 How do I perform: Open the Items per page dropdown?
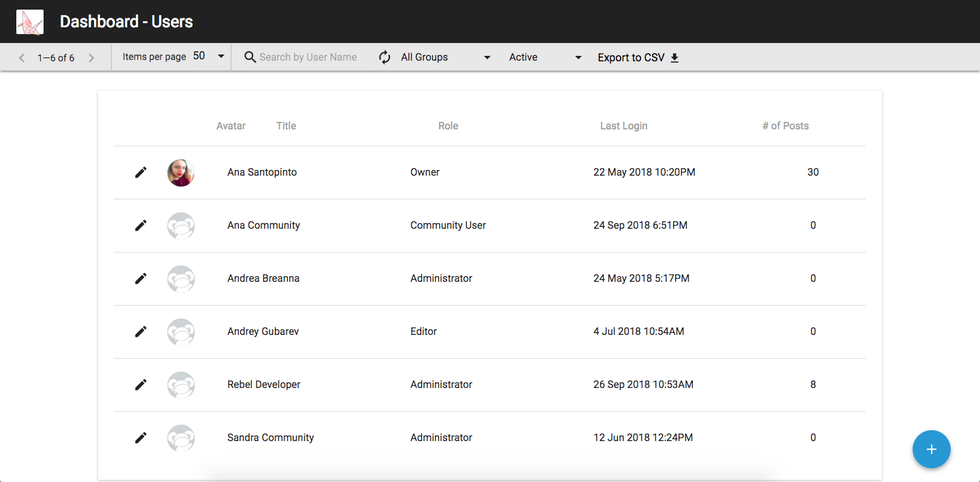coord(209,57)
